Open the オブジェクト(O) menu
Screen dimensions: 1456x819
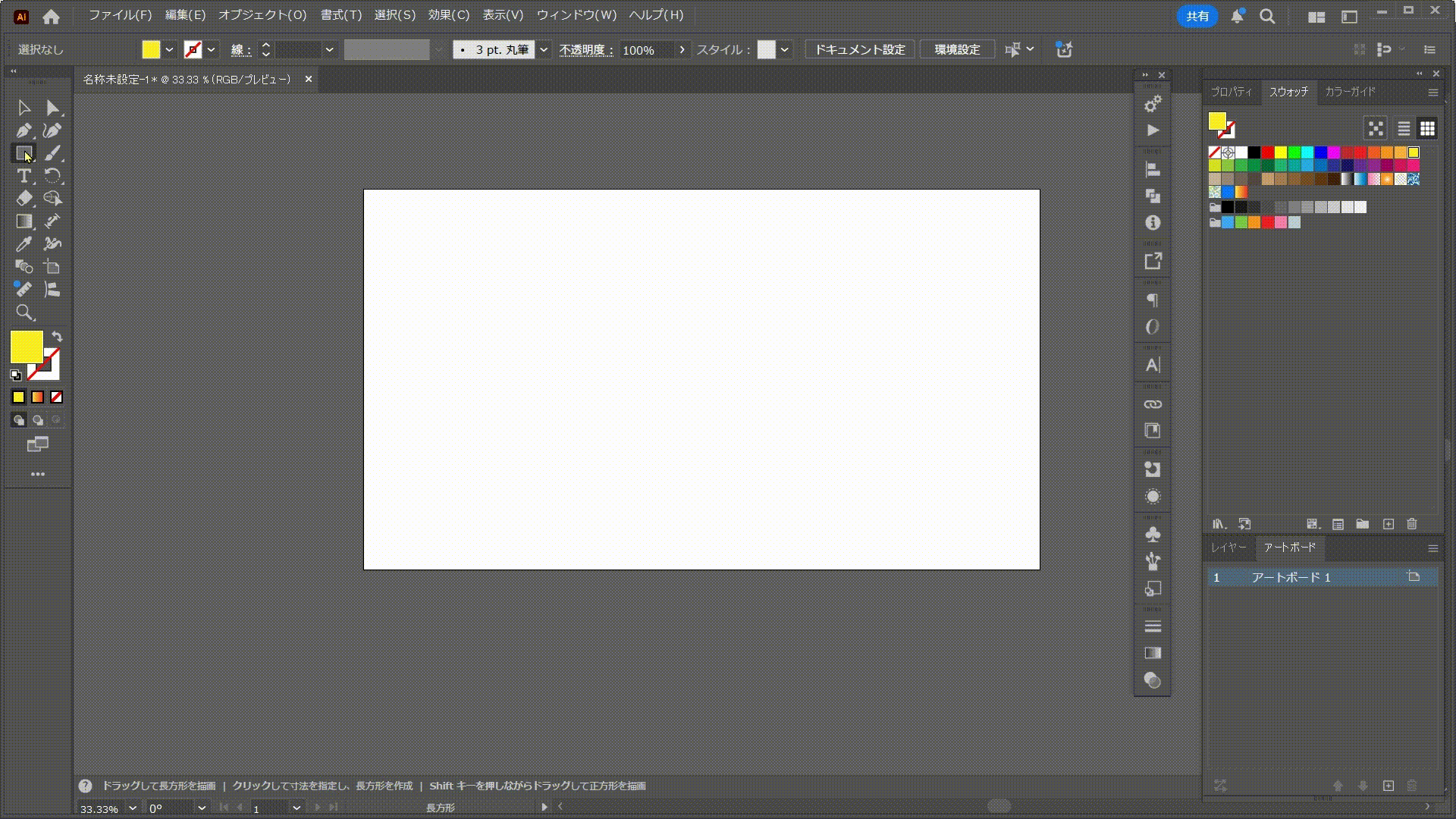pos(262,15)
